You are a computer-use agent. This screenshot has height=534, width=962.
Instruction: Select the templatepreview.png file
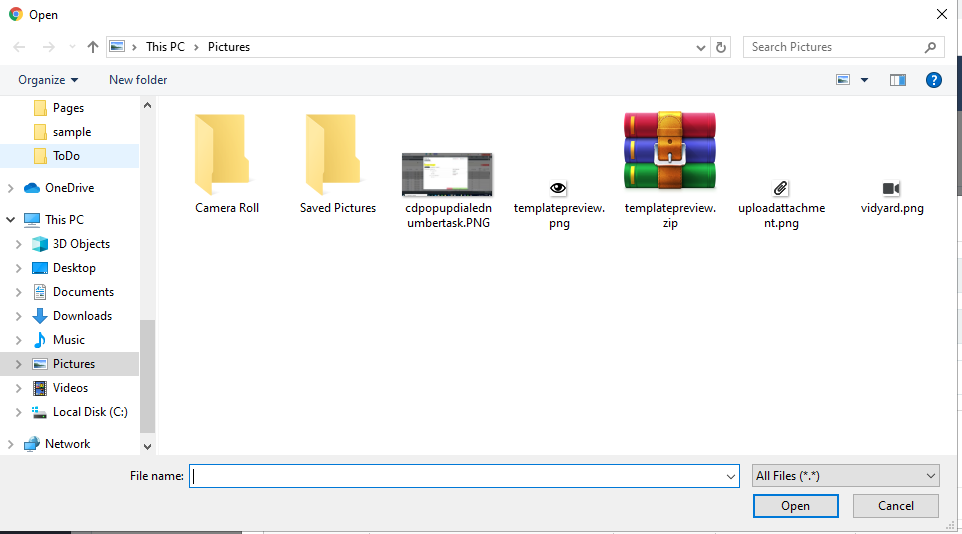(x=559, y=205)
